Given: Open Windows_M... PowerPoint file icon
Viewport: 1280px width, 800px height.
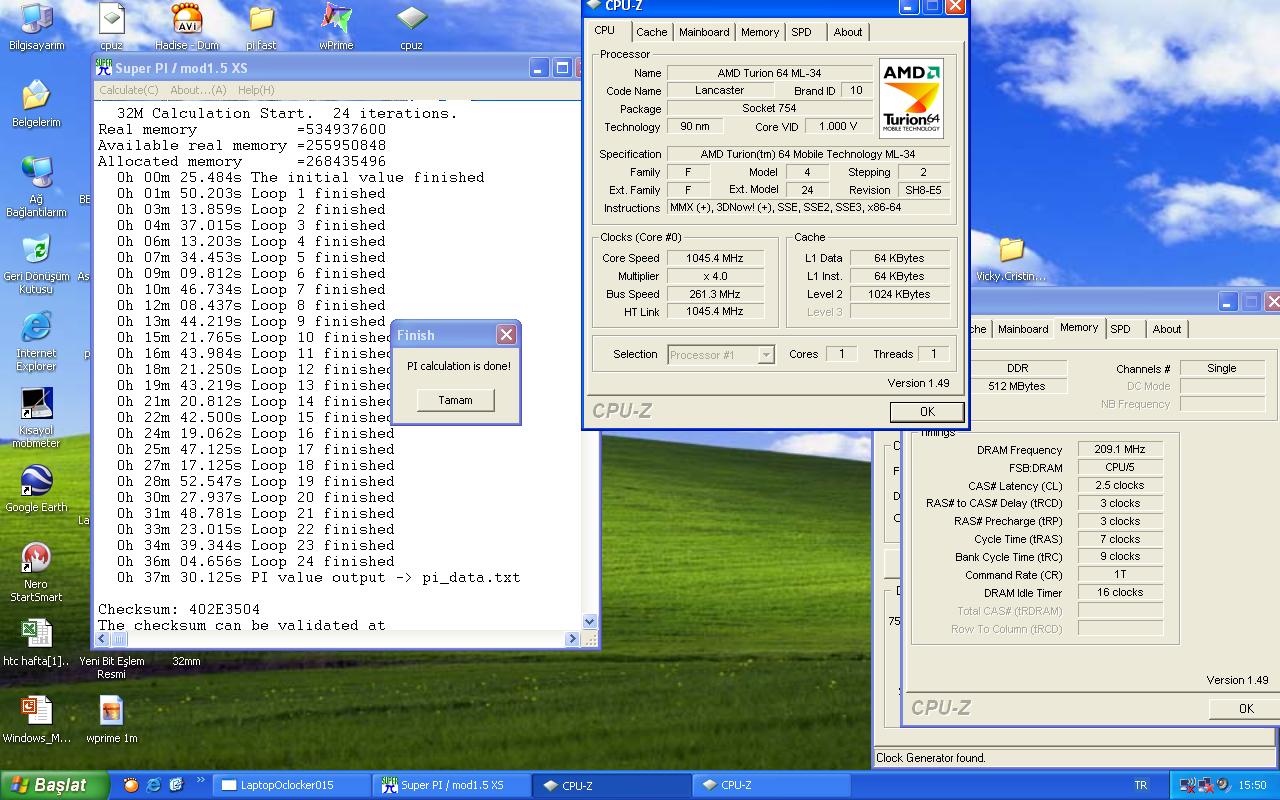Looking at the screenshot, I should [36, 711].
